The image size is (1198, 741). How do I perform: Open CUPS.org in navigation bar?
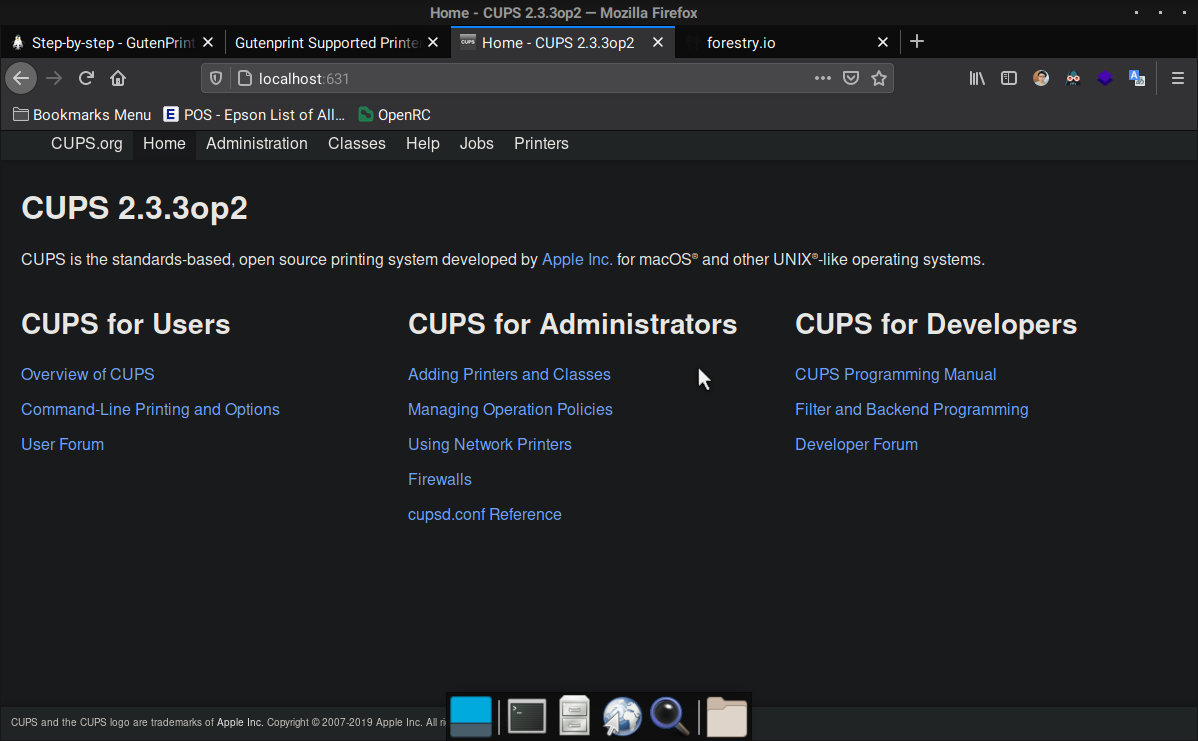click(x=86, y=144)
